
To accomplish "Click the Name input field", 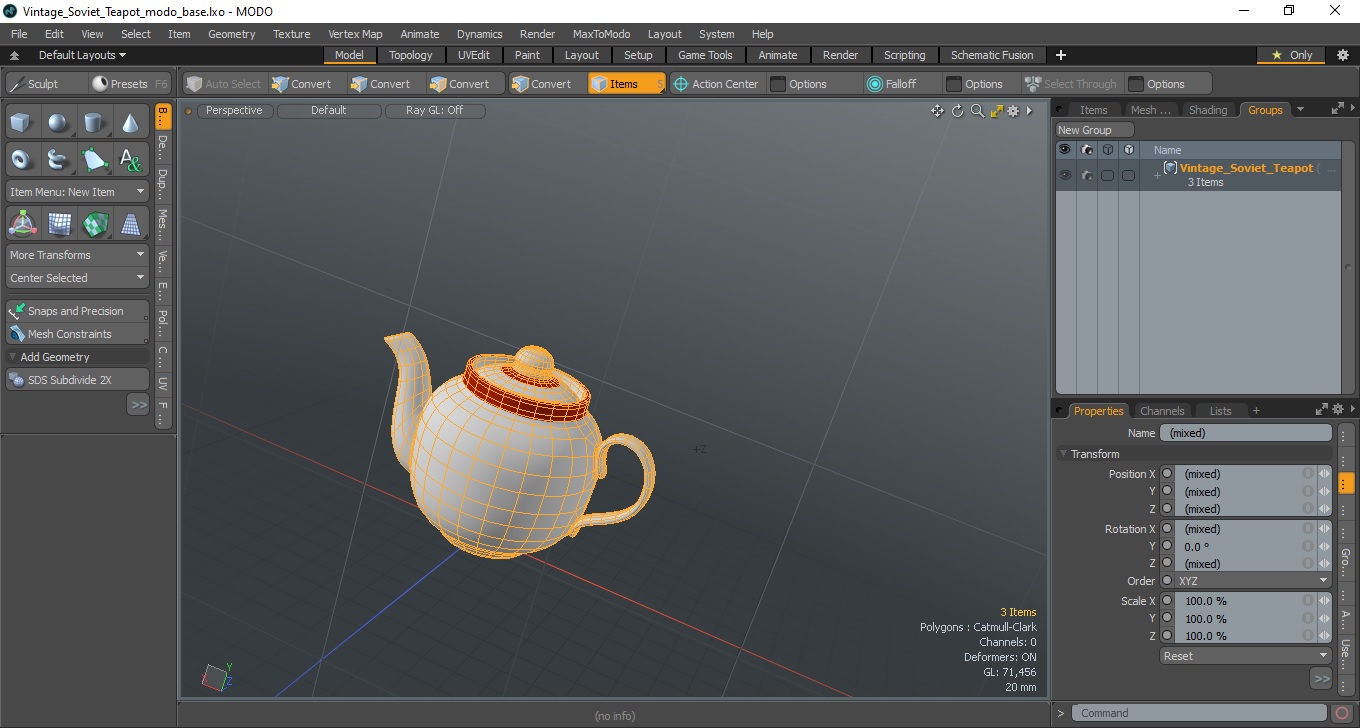I will click(1246, 433).
